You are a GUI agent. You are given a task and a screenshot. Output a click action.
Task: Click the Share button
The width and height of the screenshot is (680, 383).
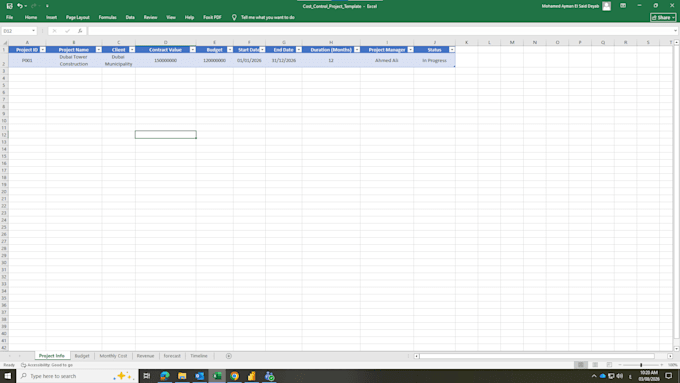coord(663,17)
